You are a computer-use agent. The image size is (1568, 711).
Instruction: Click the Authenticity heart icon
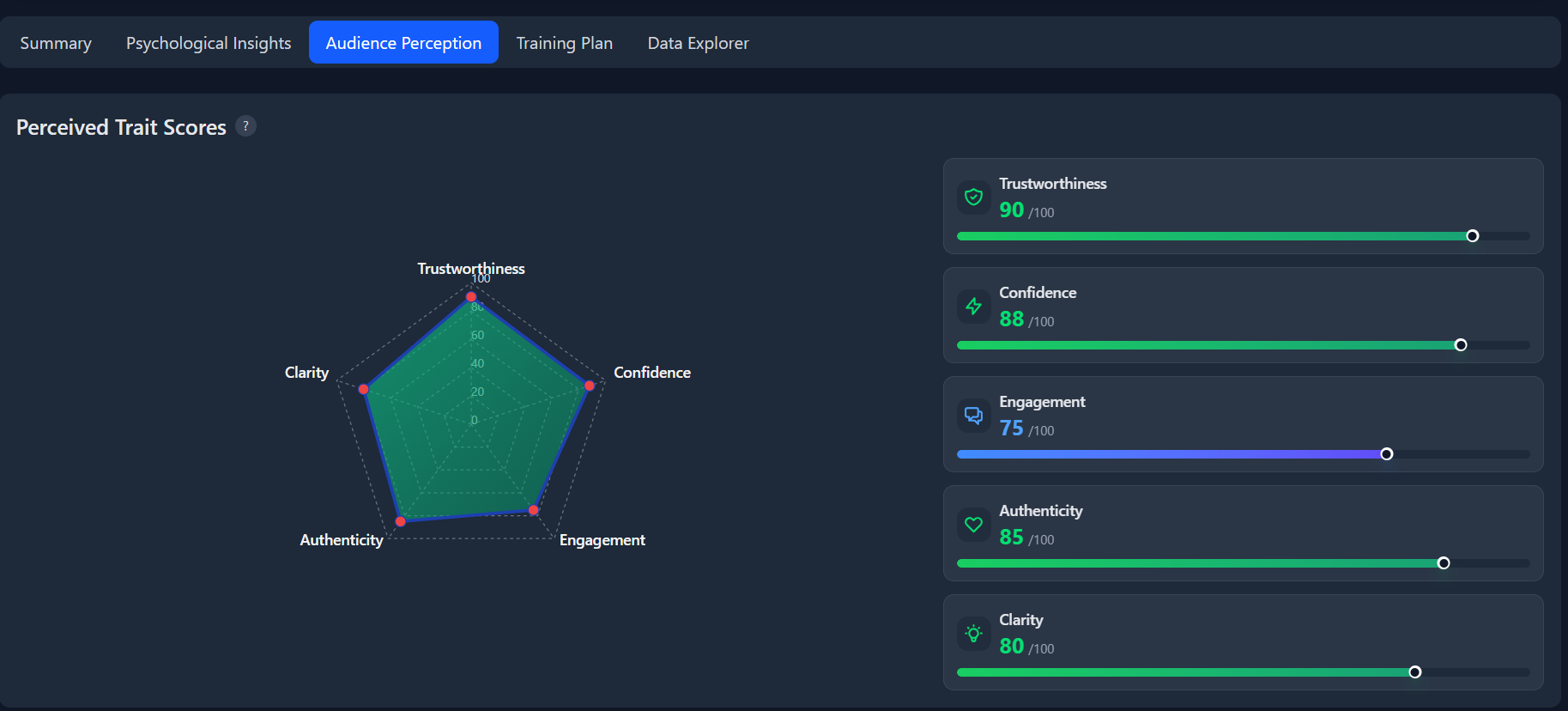[x=973, y=525]
